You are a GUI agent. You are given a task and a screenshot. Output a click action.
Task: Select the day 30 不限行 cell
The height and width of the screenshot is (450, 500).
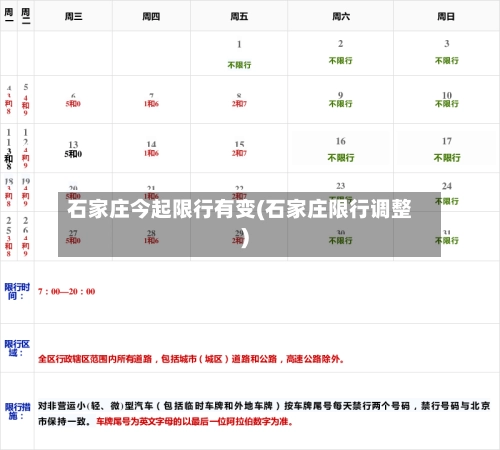[340, 236]
